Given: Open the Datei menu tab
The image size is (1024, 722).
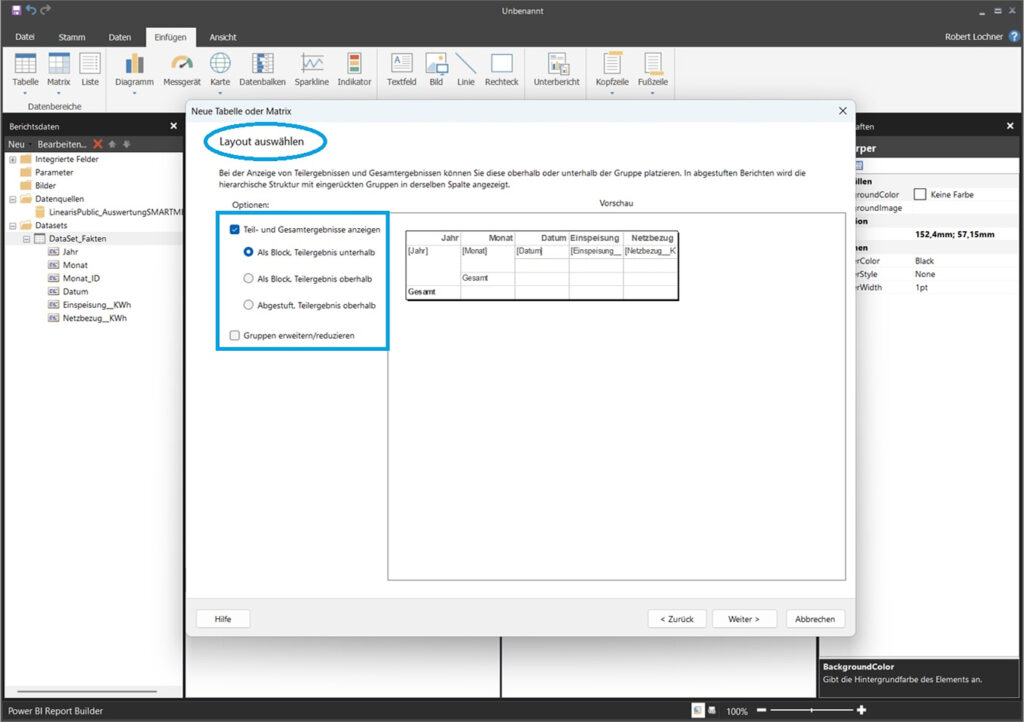Looking at the screenshot, I should click(x=25, y=37).
